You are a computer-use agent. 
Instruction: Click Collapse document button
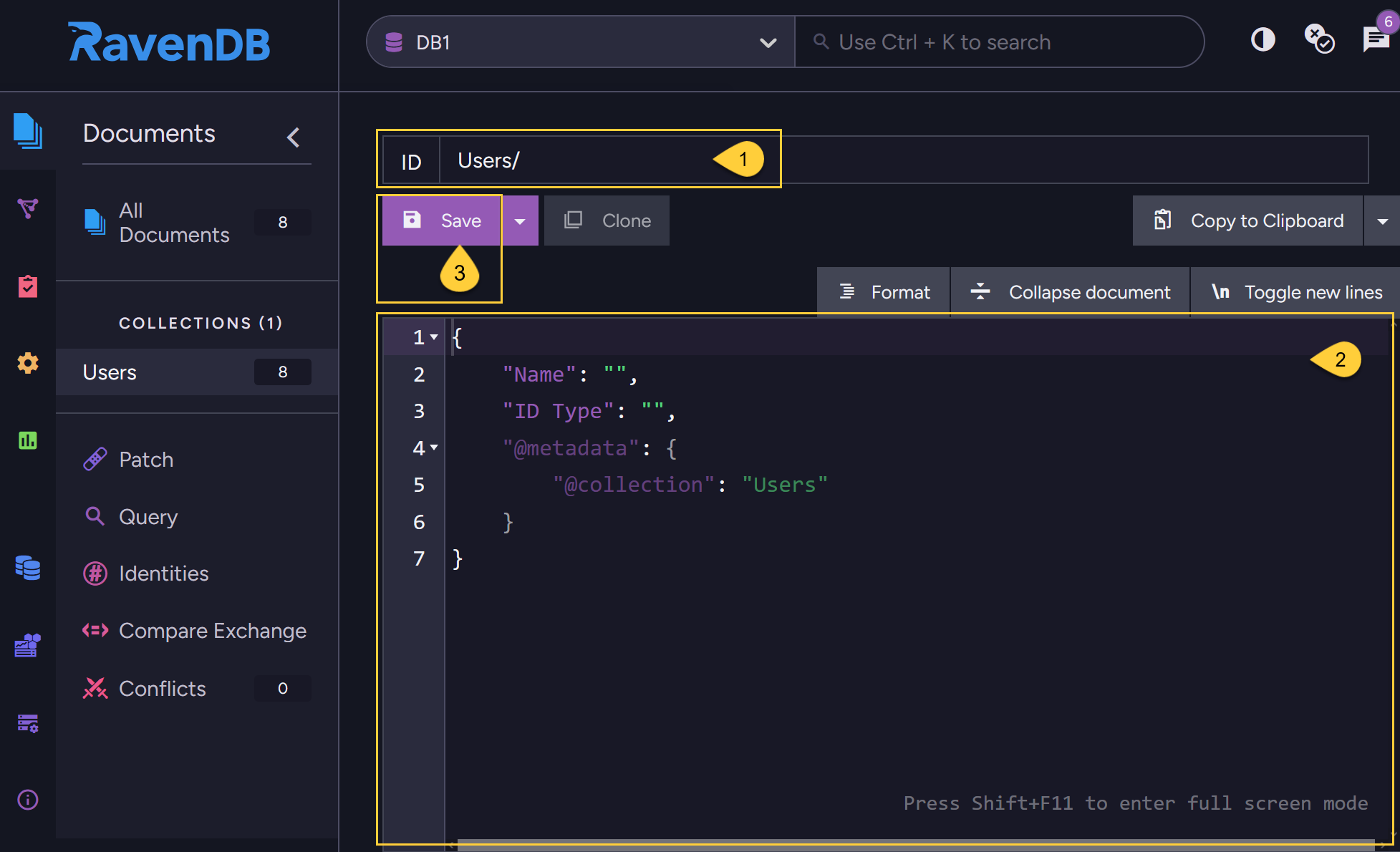(1070, 292)
